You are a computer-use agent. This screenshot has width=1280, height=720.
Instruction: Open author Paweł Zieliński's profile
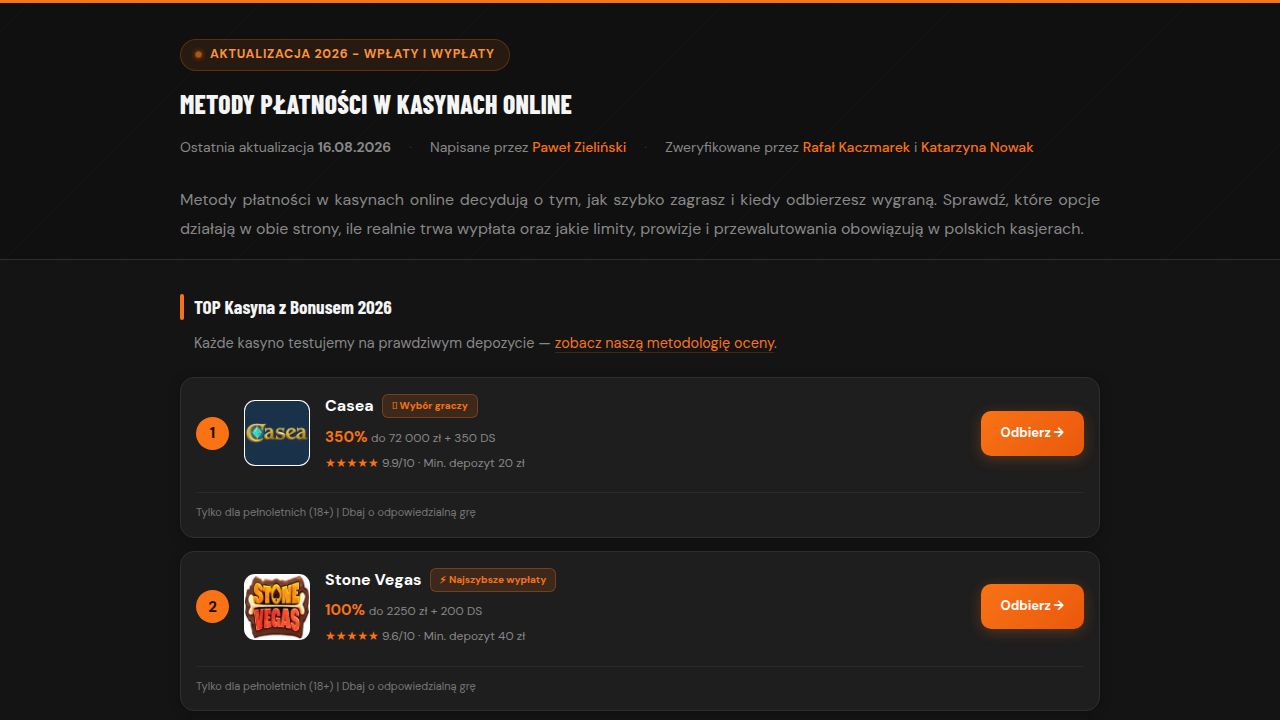pos(579,147)
